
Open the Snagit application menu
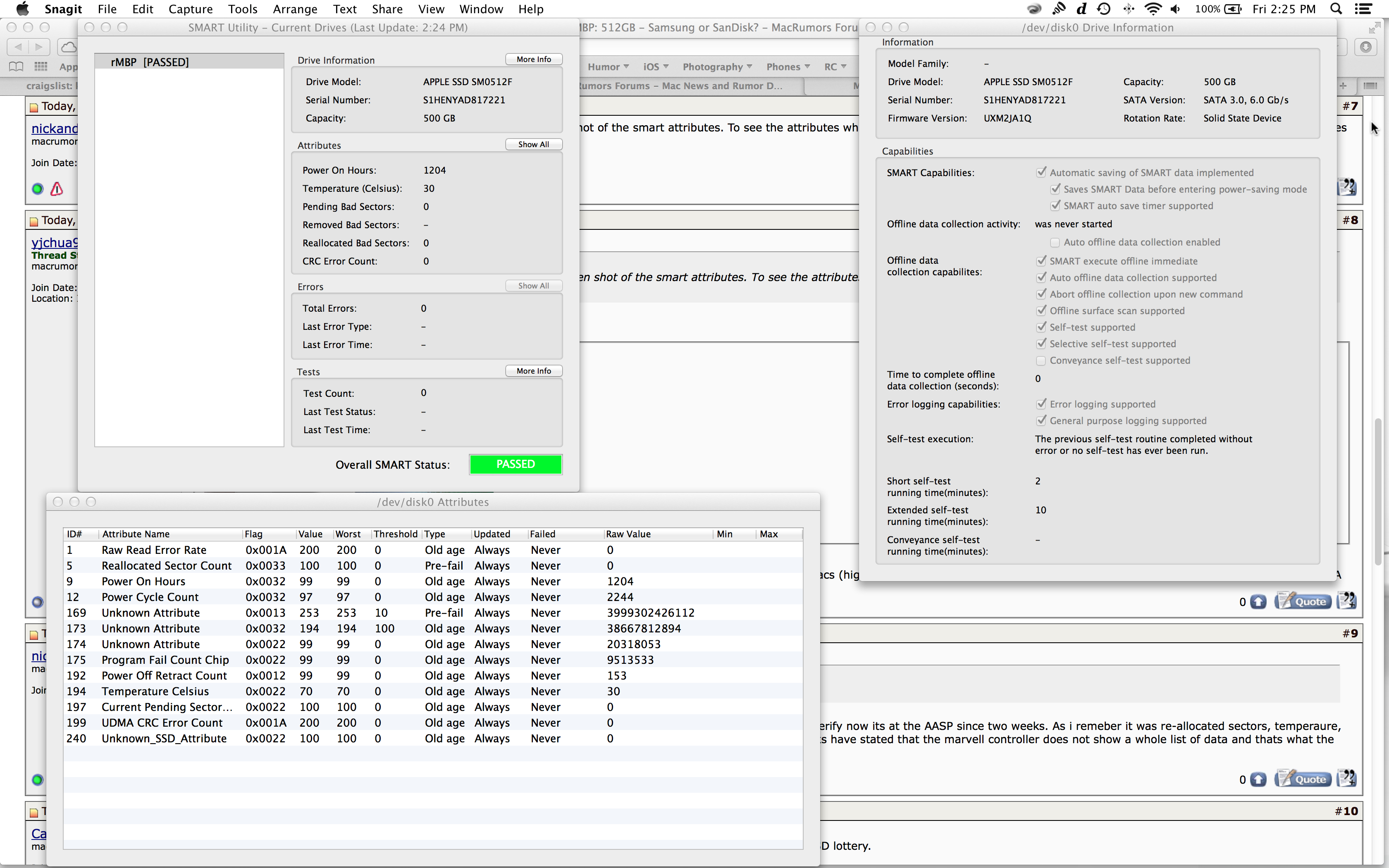tap(63, 9)
